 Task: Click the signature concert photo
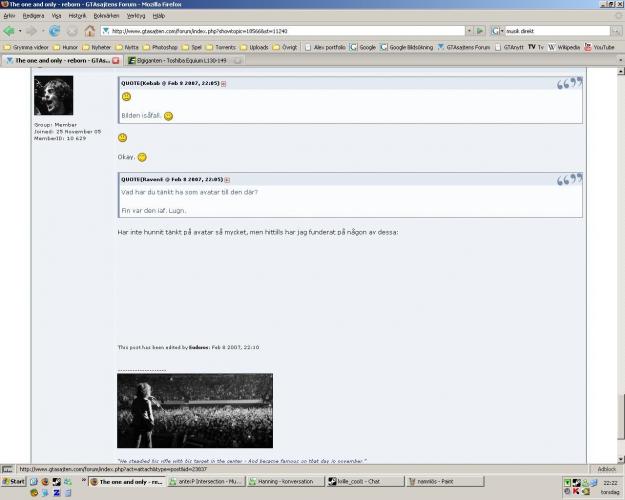pyautogui.click(x=195, y=411)
